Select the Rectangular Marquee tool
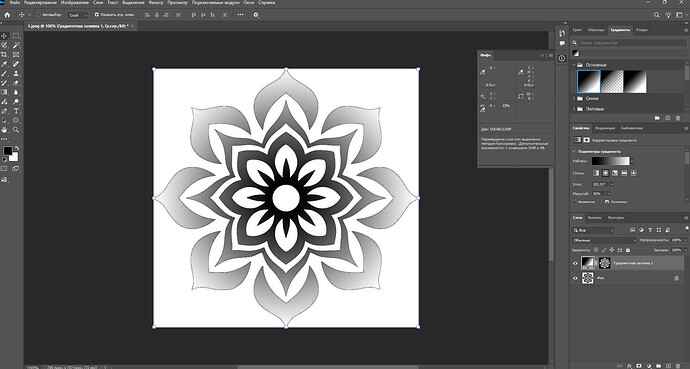Screen dimensions: 690x369 [16, 36]
